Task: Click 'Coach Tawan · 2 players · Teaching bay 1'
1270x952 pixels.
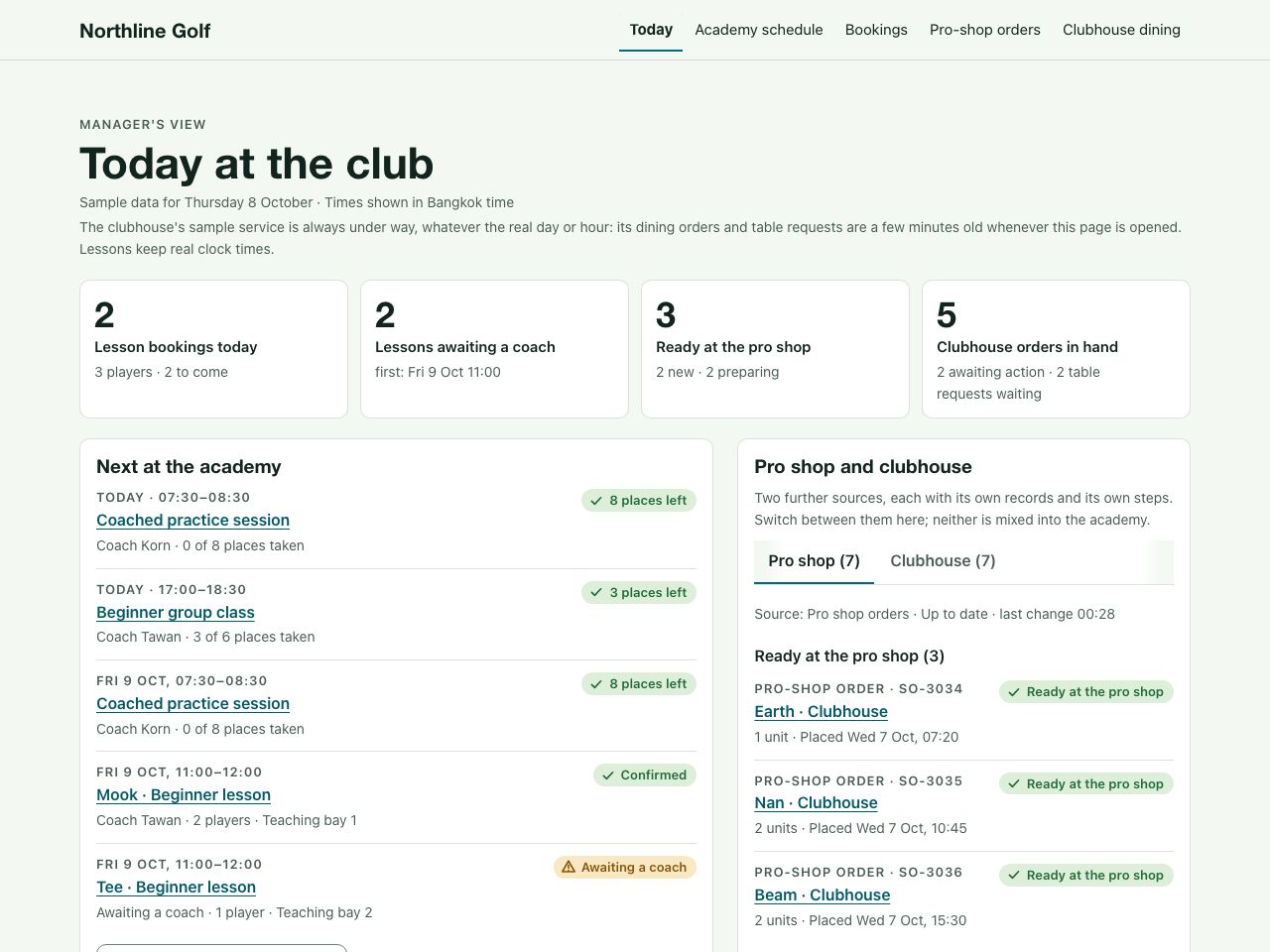Action: point(226,821)
